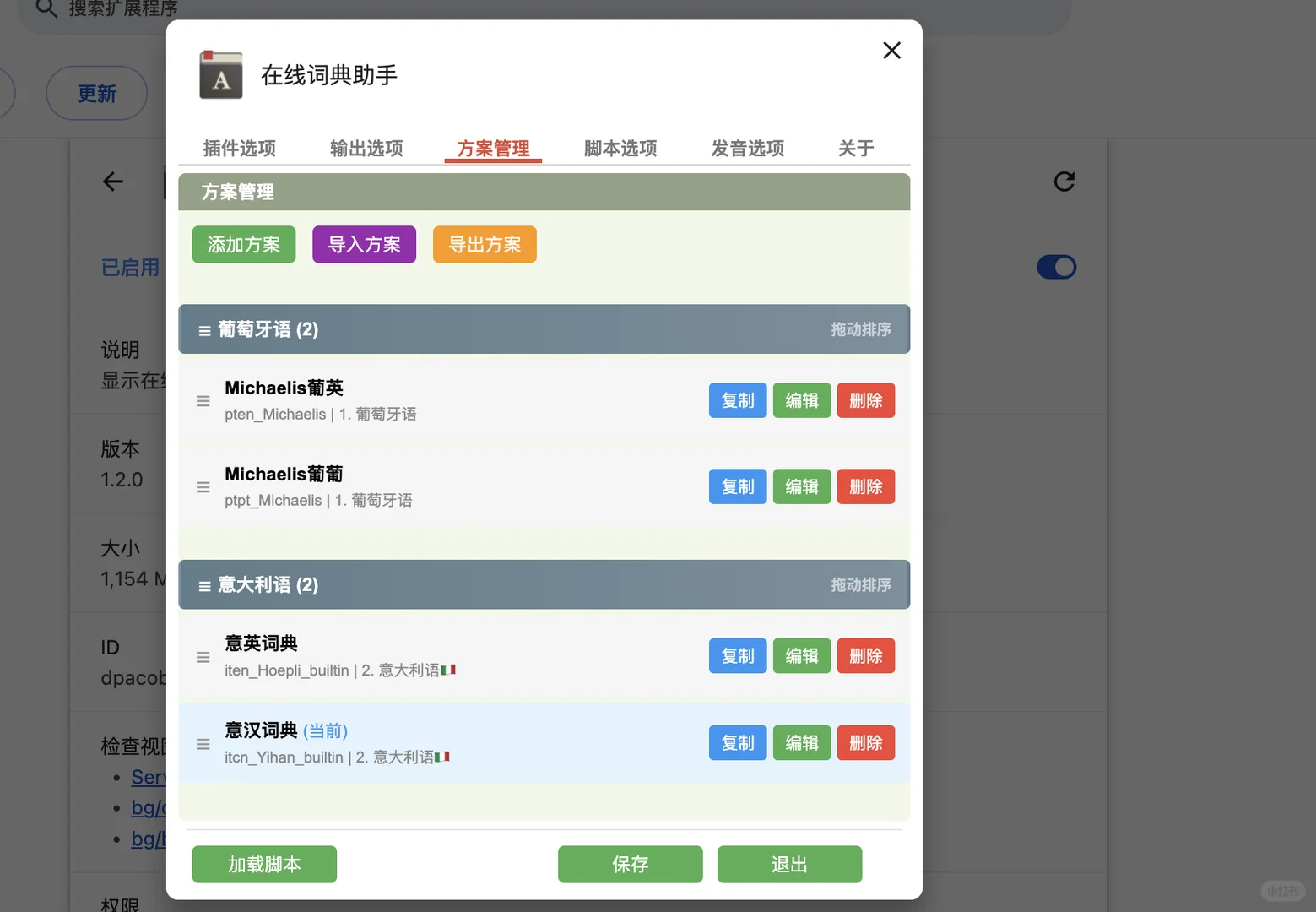Open the 发音选项 tab
1316x912 pixels.
(747, 148)
